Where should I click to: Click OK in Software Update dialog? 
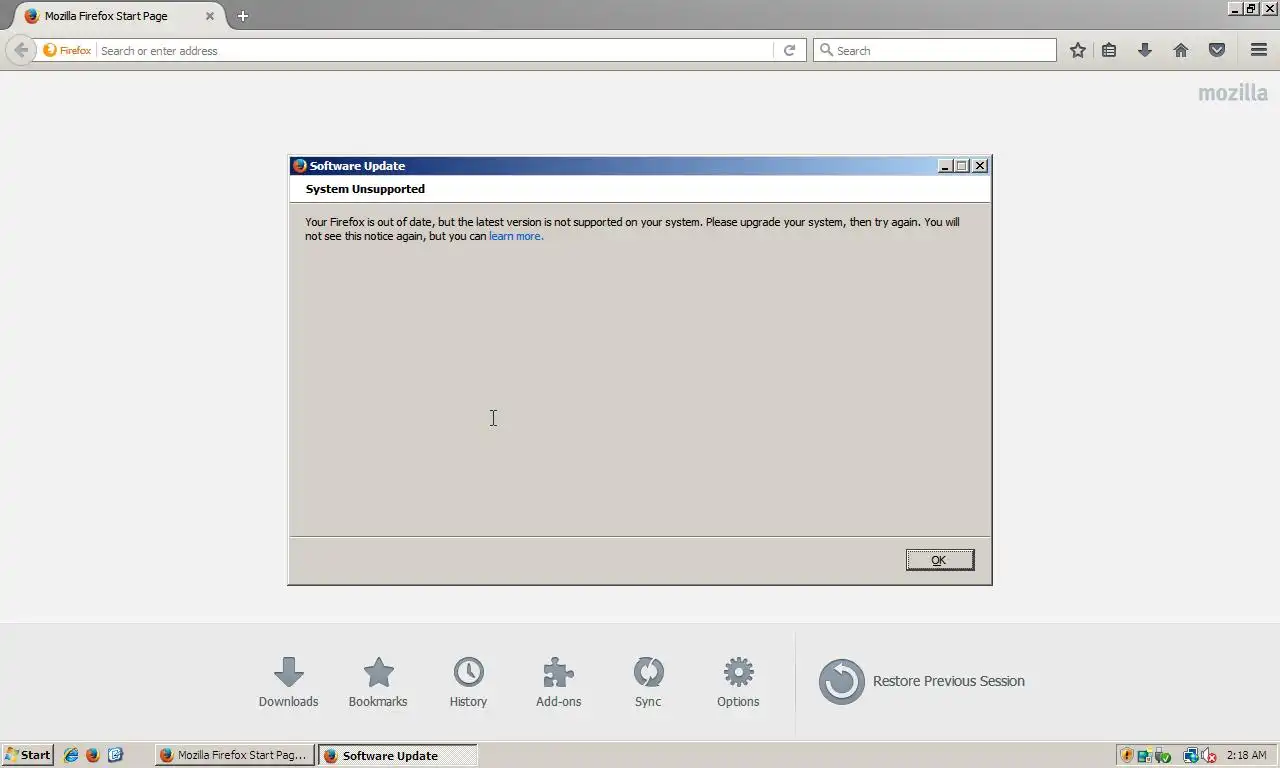(939, 560)
